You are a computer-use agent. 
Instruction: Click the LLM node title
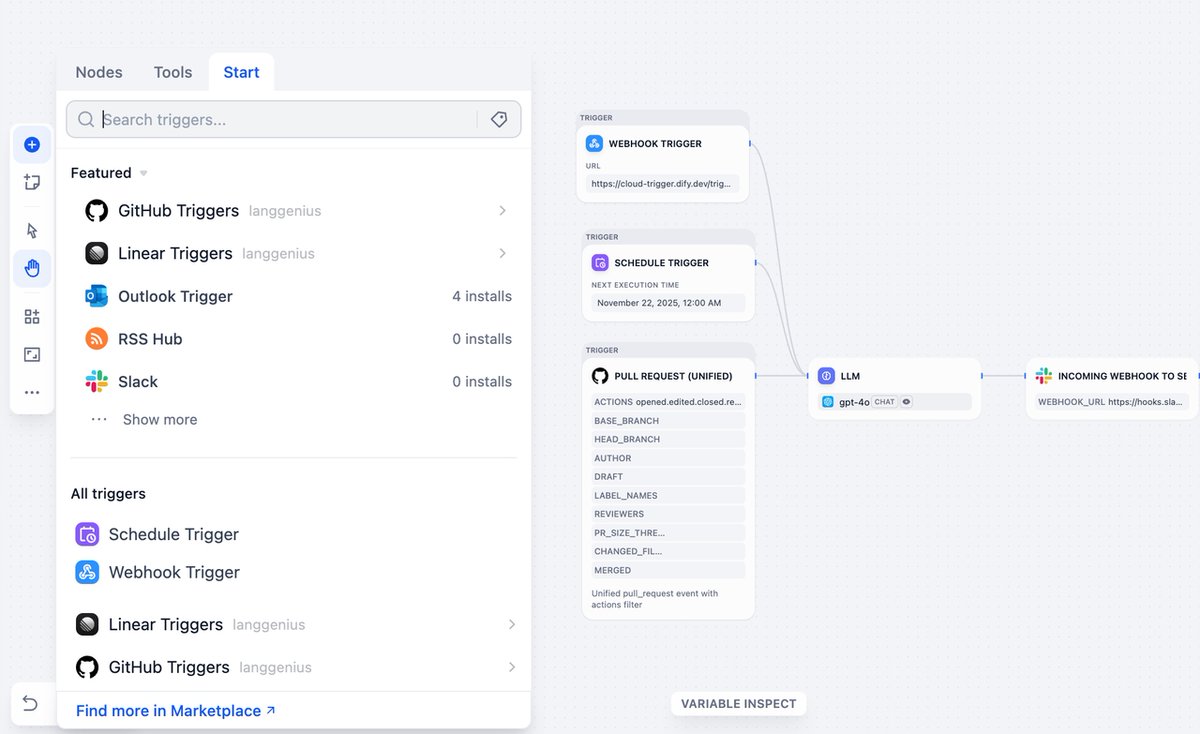pyautogui.click(x=850, y=376)
